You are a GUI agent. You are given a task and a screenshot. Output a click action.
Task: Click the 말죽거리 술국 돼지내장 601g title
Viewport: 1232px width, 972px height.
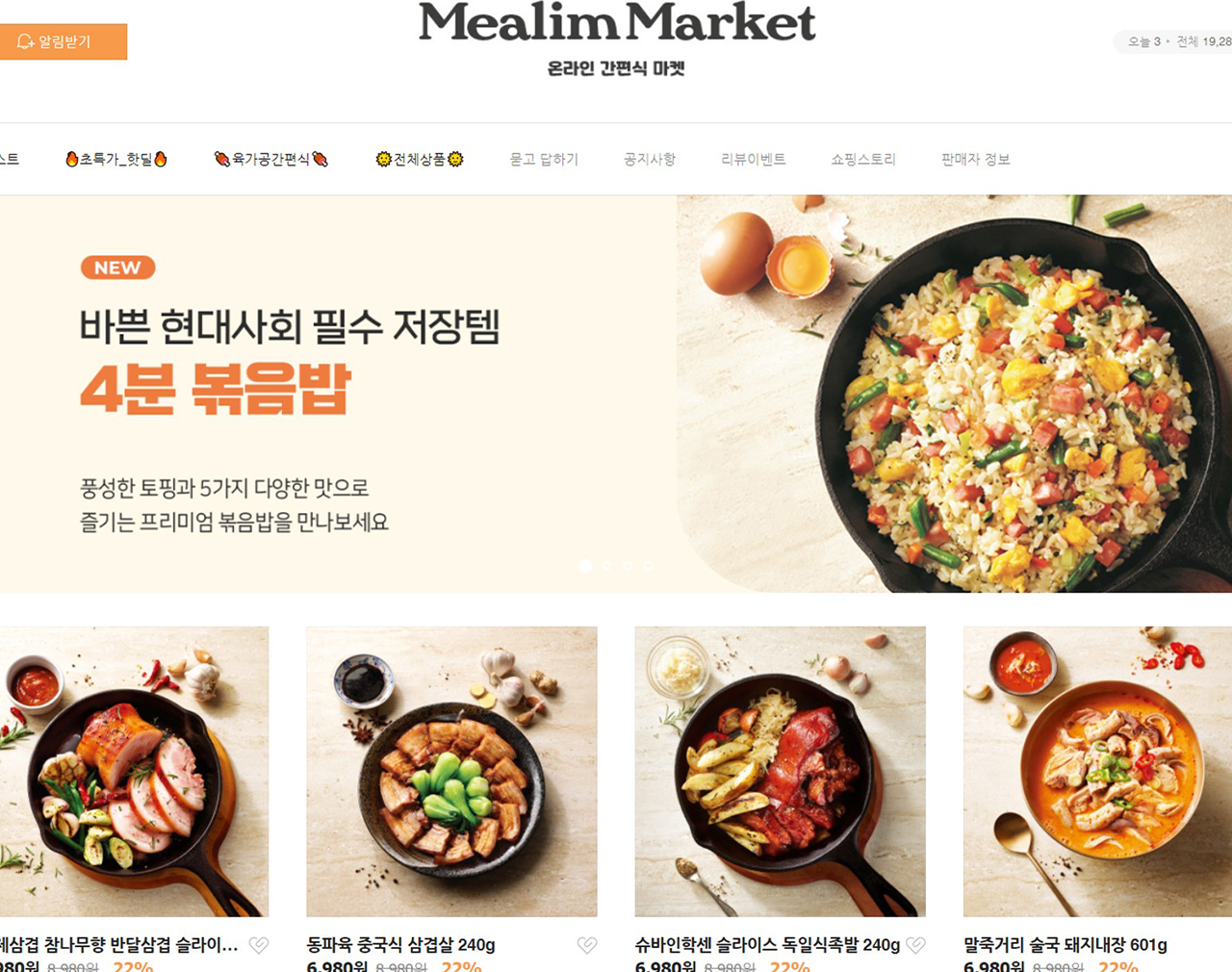click(x=1065, y=945)
